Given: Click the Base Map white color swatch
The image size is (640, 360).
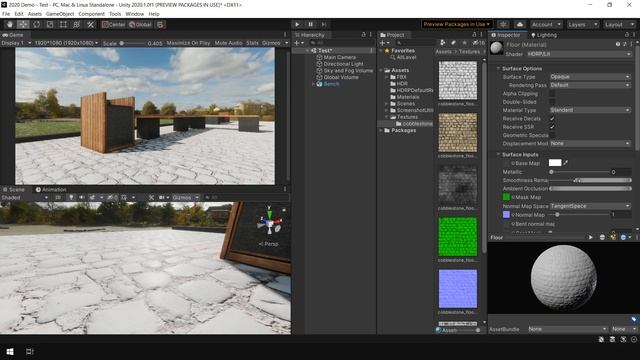Looking at the screenshot, I should [x=555, y=163].
